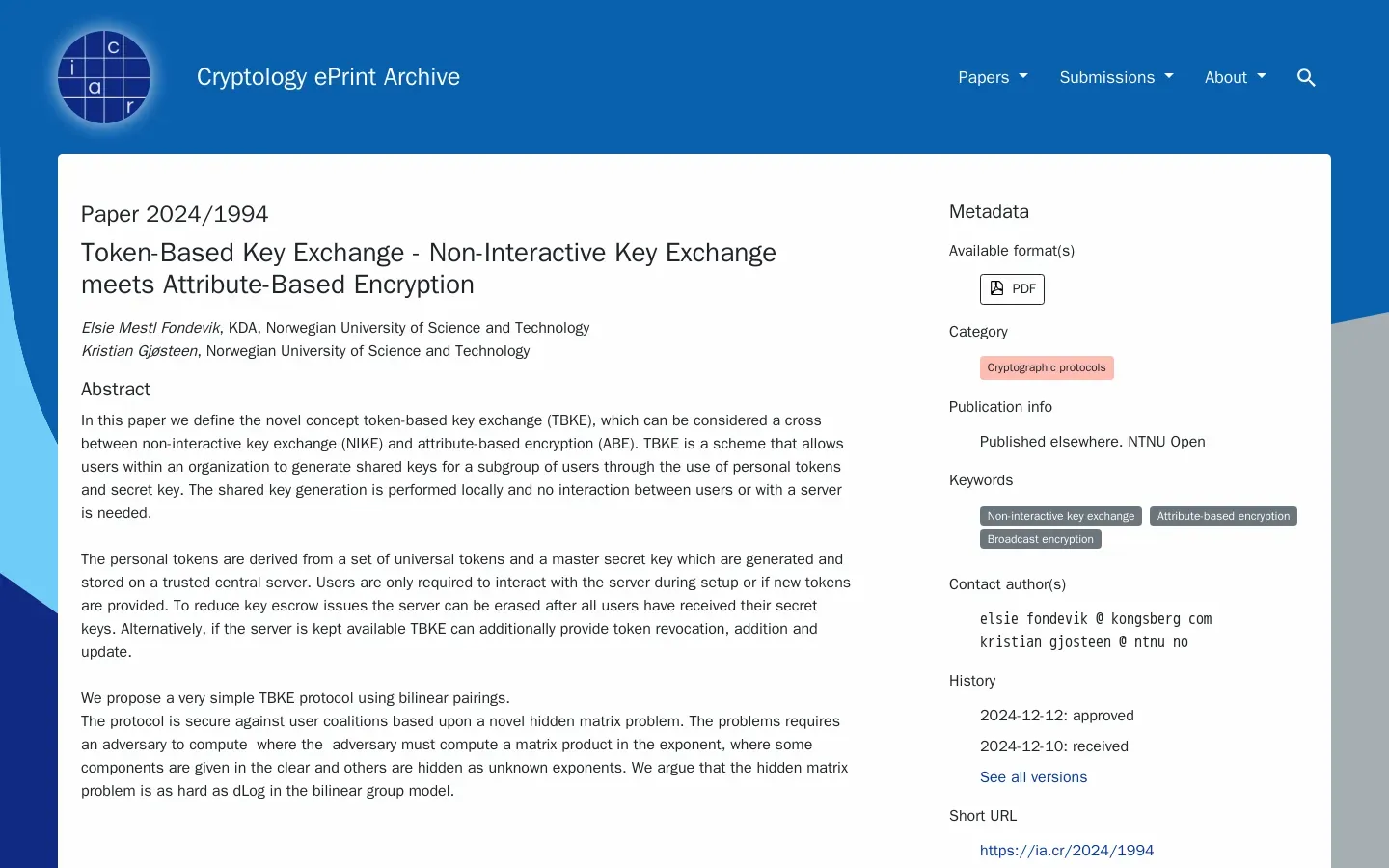Open the See all versions link
The image size is (1389, 868).
pyautogui.click(x=1033, y=777)
